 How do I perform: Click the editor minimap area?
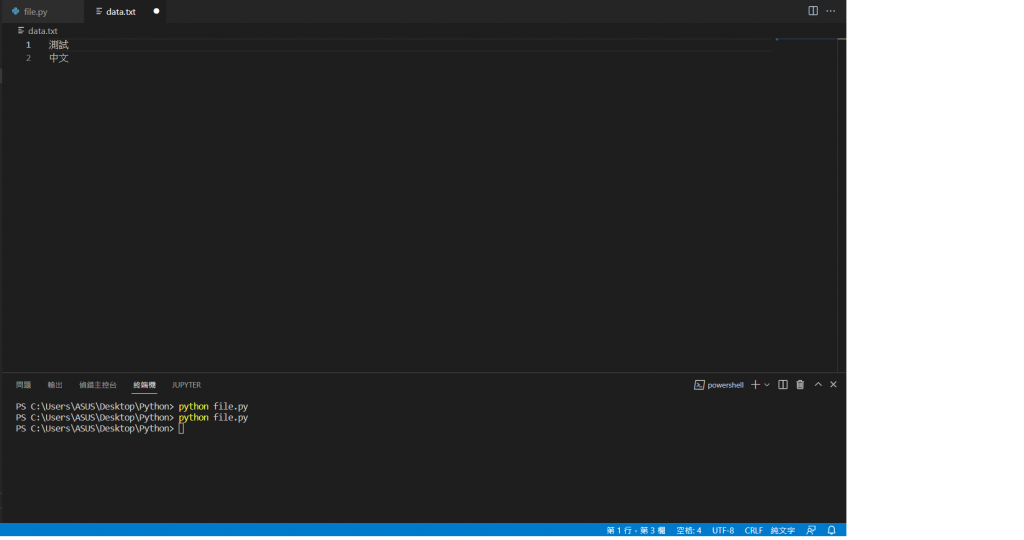point(806,205)
